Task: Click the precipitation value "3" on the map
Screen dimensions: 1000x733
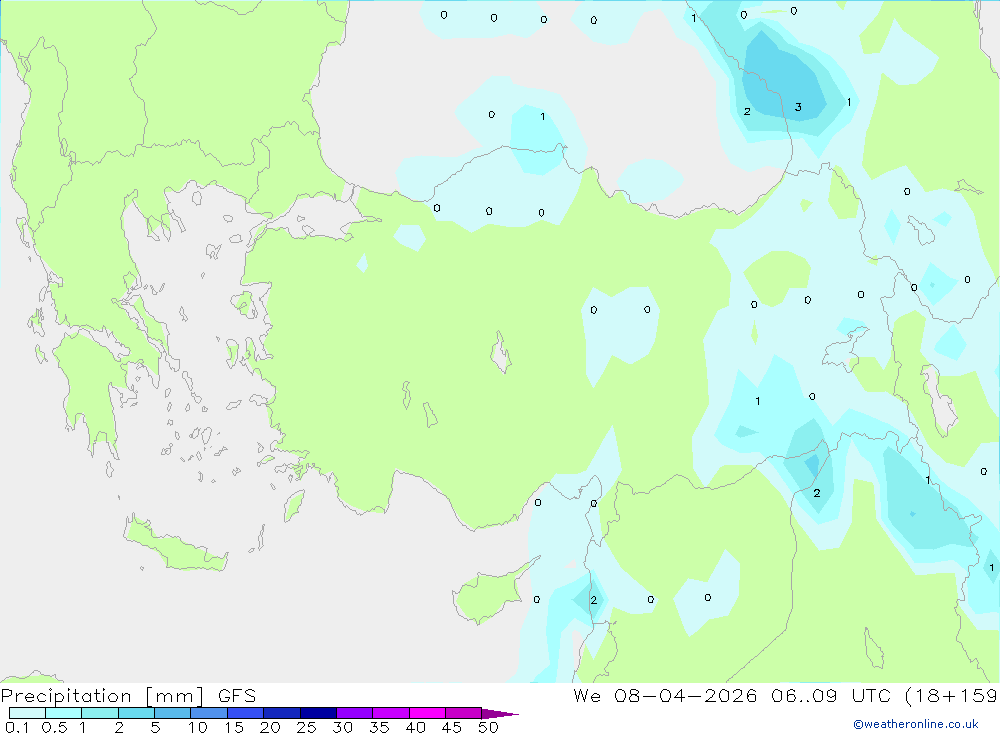Action: pos(798,107)
